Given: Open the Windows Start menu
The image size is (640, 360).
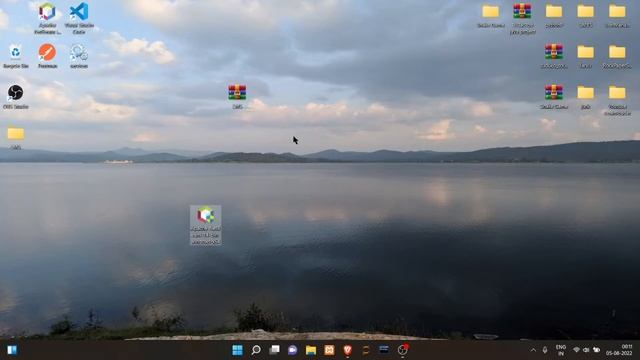Looking at the screenshot, I should pos(237,350).
